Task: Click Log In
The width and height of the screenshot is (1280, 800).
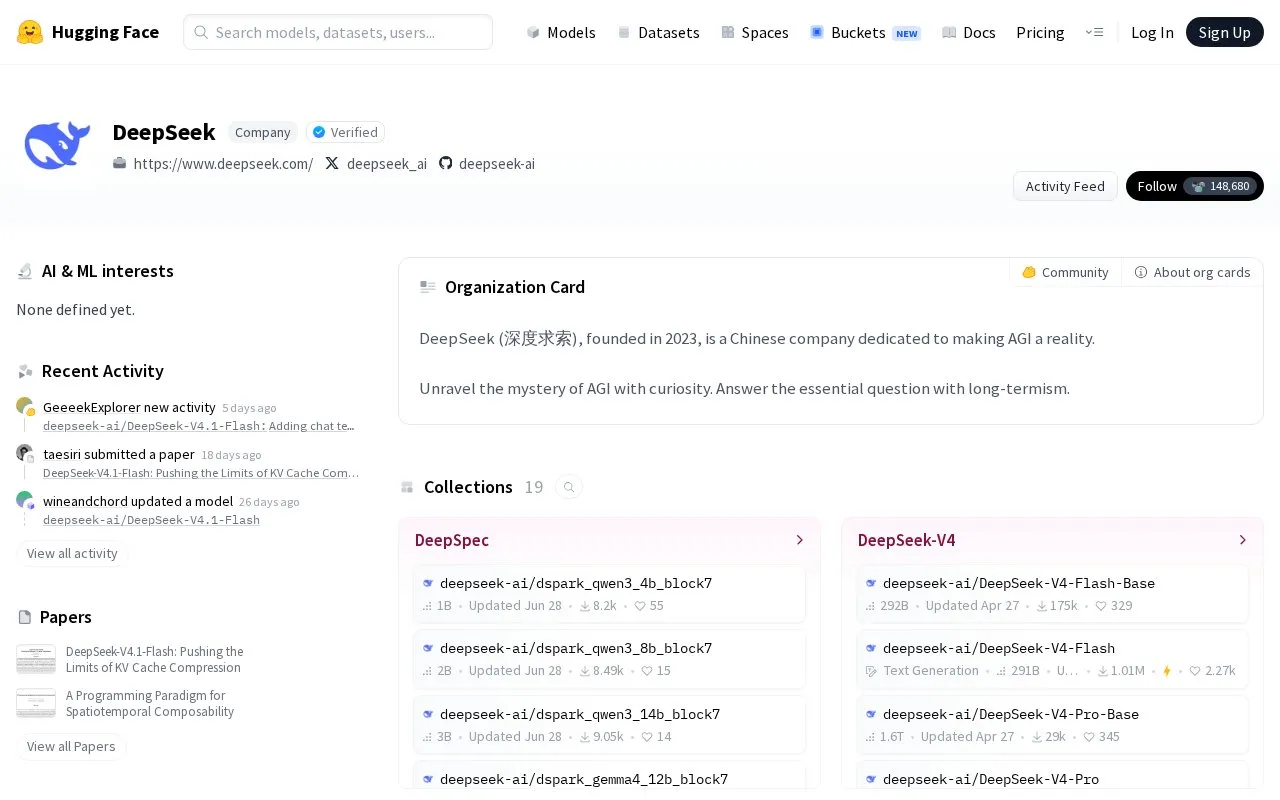Action: point(1152,32)
